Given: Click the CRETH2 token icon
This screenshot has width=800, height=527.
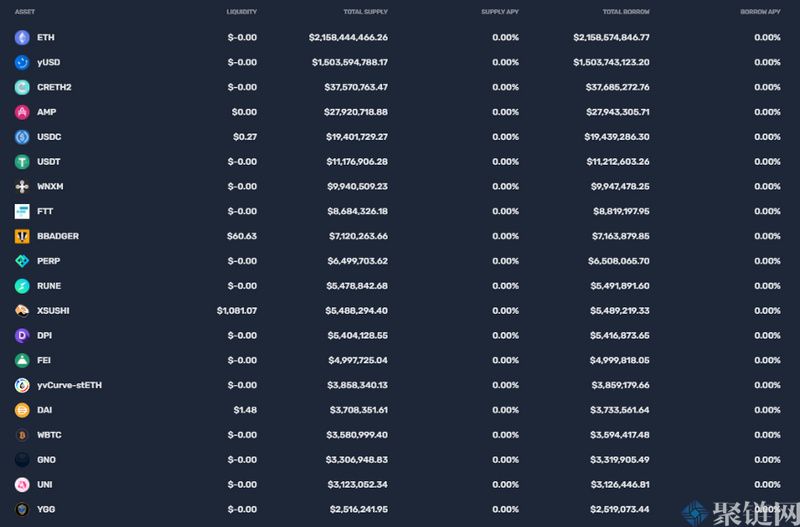Looking at the screenshot, I should [x=22, y=87].
